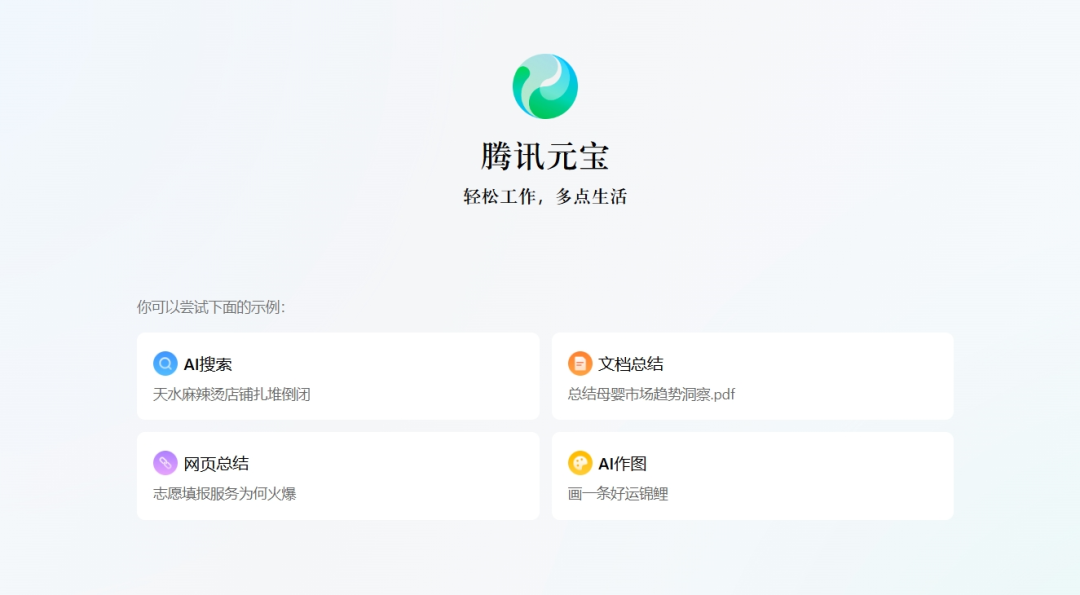Select the 网页总结 example card

tap(337, 476)
